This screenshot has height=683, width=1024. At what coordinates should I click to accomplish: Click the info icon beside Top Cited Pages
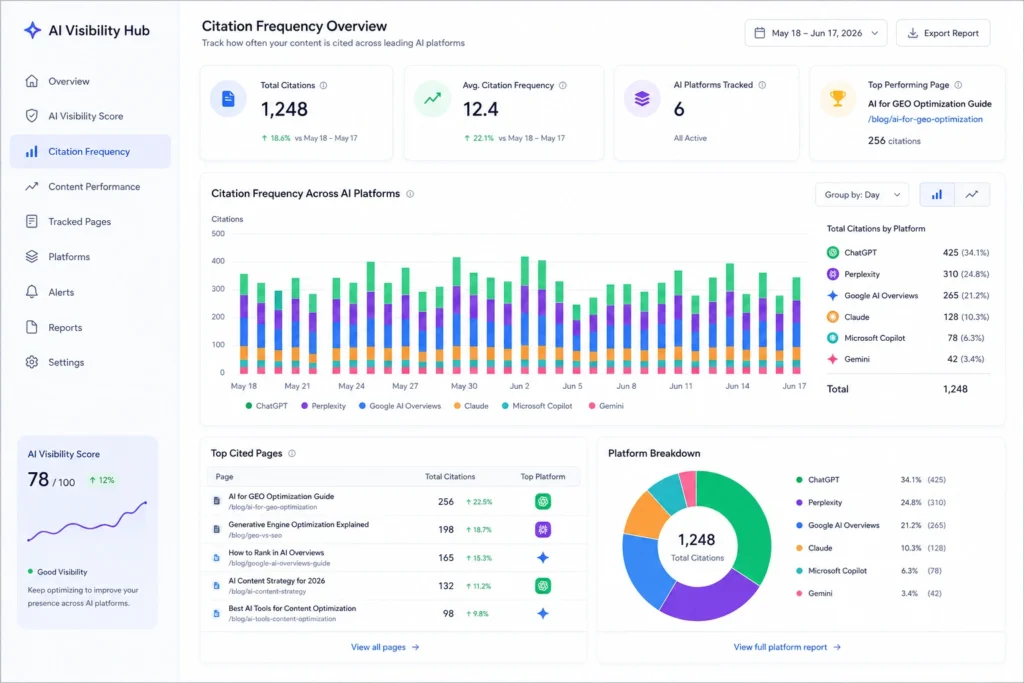tap(292, 453)
